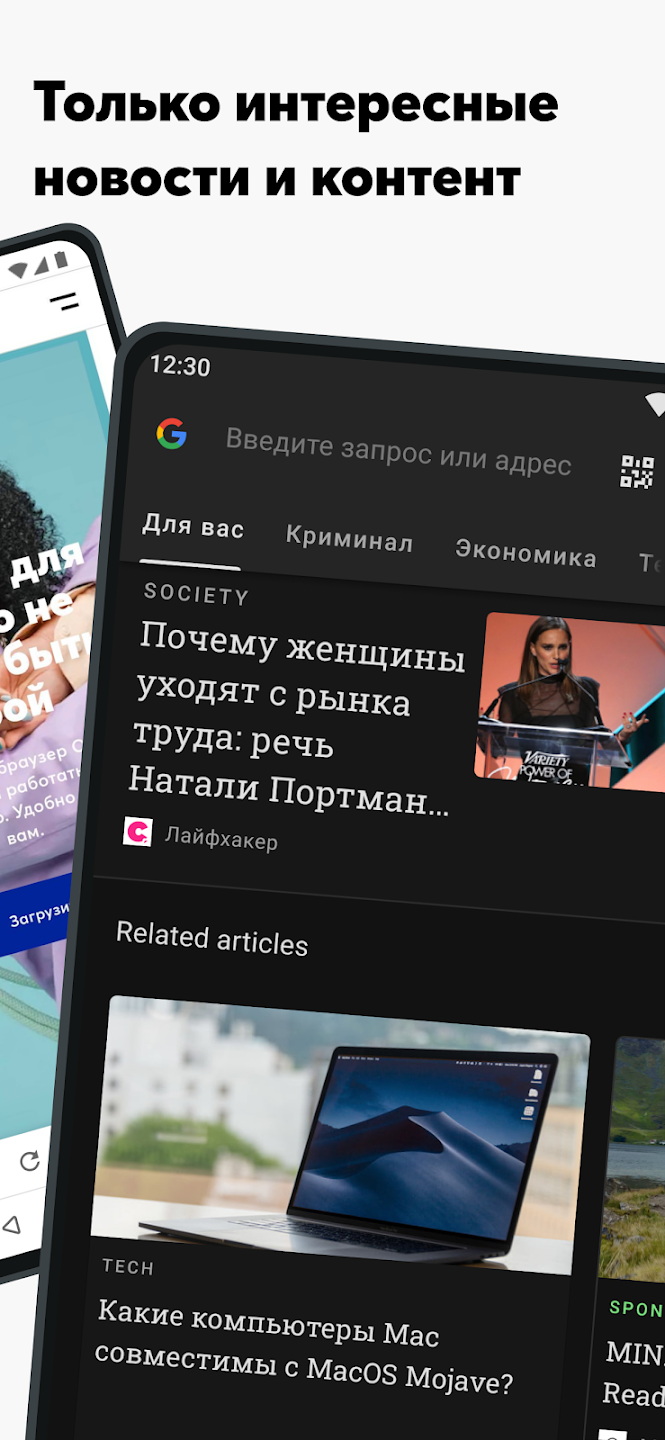Tap the back triangle navigation button
665x1440 pixels.
coord(11,1224)
